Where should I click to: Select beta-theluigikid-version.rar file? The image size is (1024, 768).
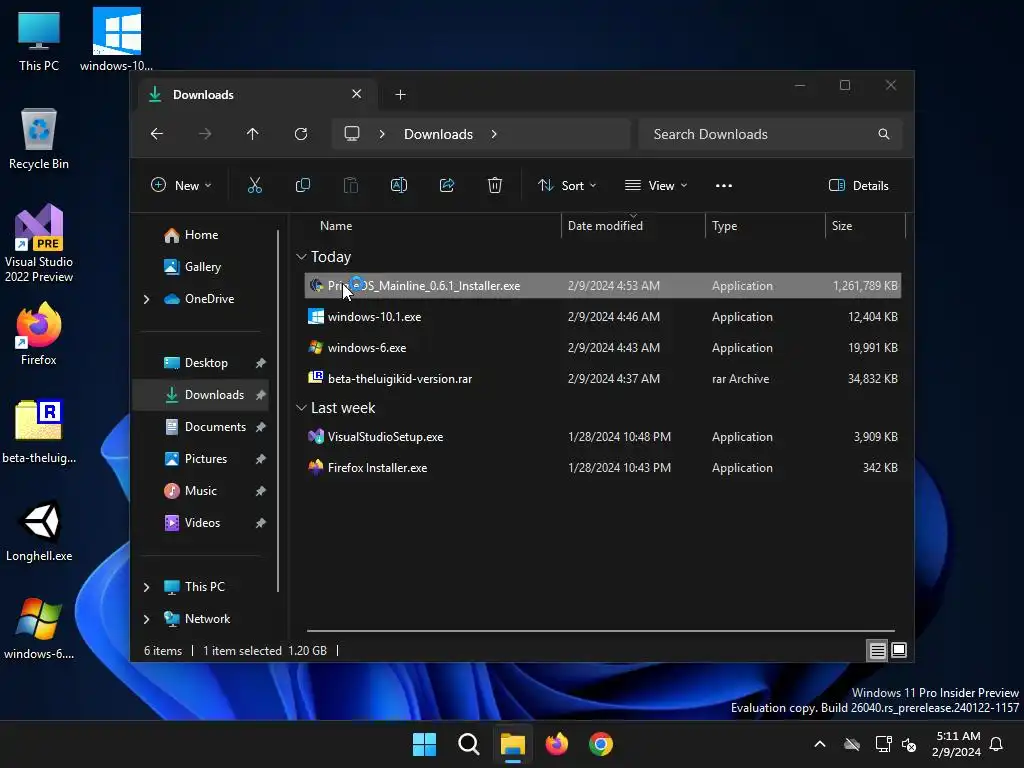tap(603, 379)
